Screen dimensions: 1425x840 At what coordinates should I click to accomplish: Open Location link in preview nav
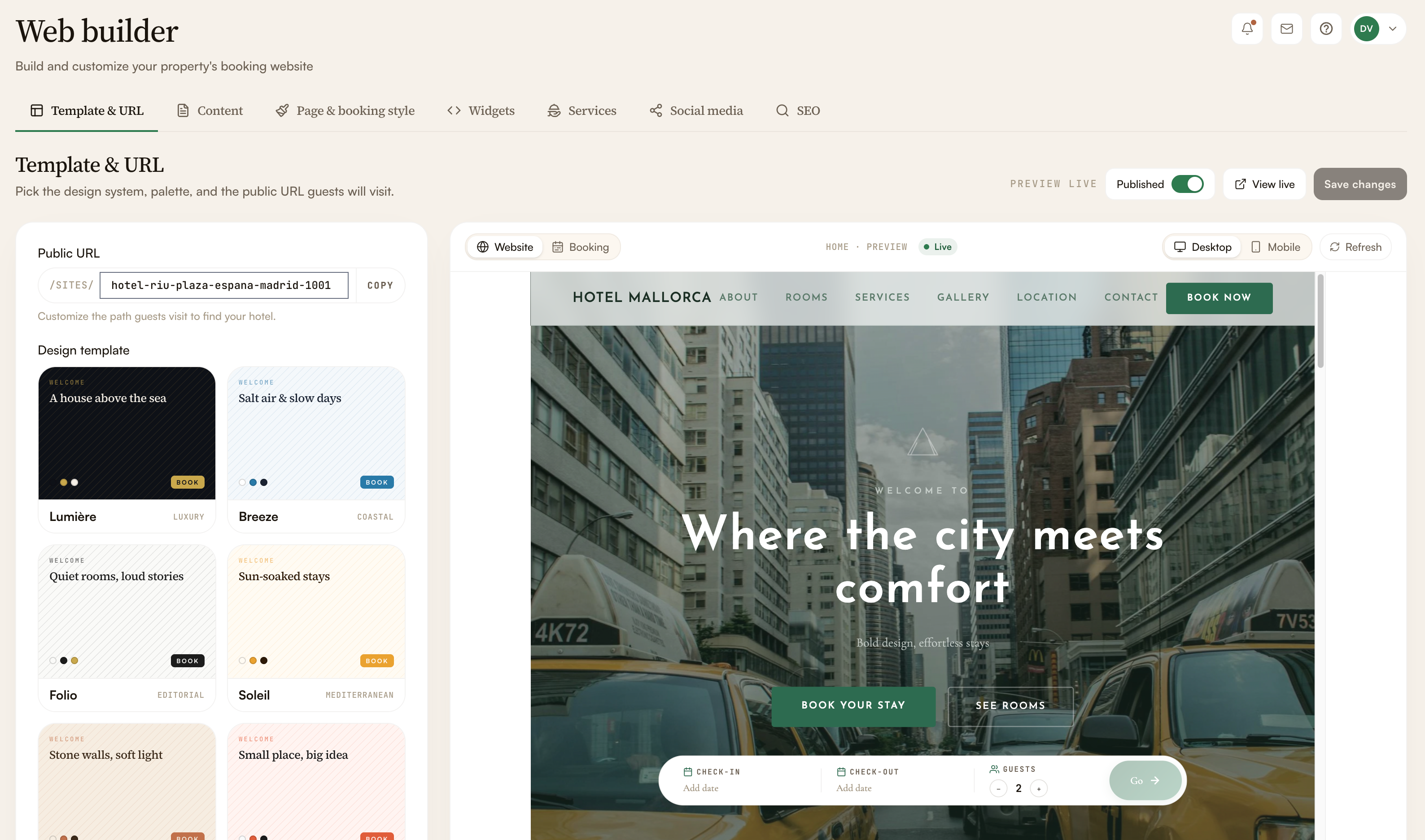tap(1046, 297)
